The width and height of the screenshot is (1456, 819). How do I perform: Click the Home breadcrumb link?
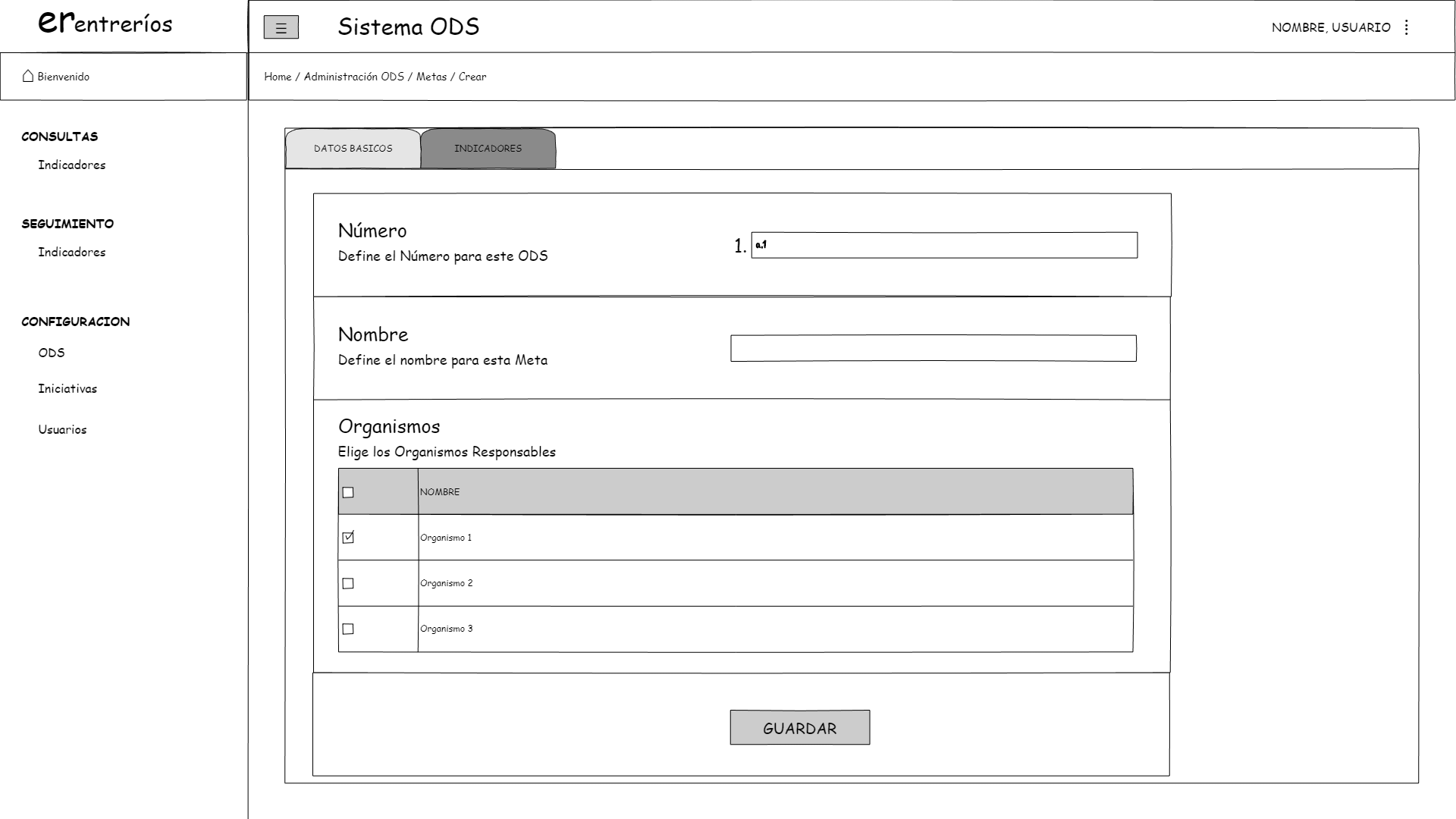pyautogui.click(x=278, y=77)
